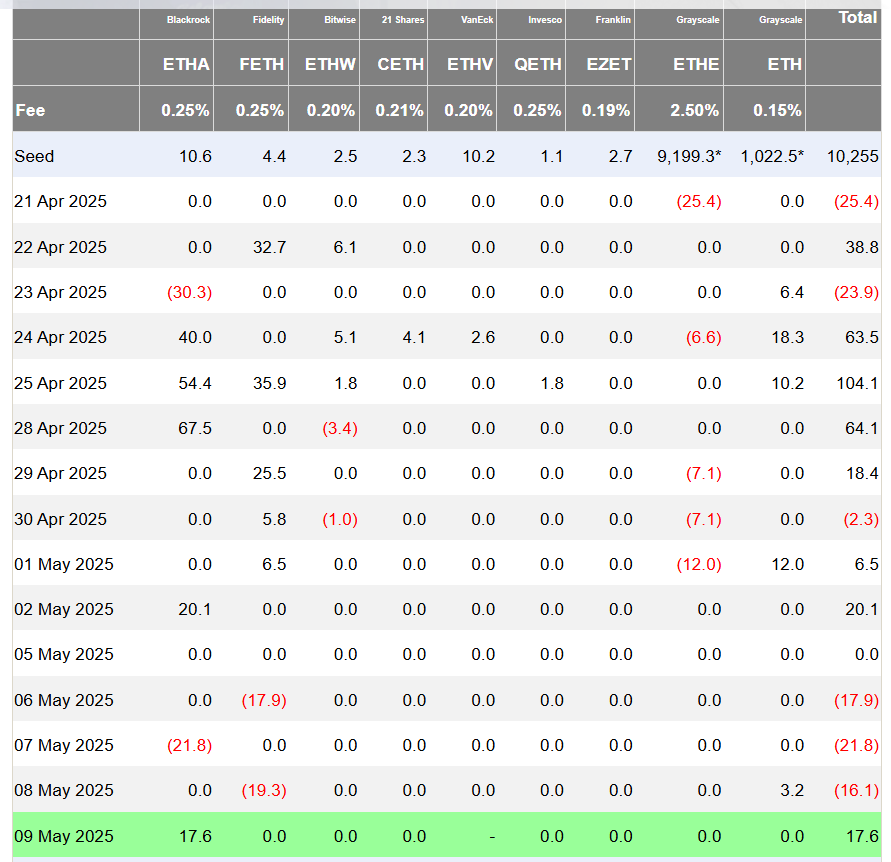891x862 pixels.
Task: Select the 25.5 FETH value
Action: point(269,473)
